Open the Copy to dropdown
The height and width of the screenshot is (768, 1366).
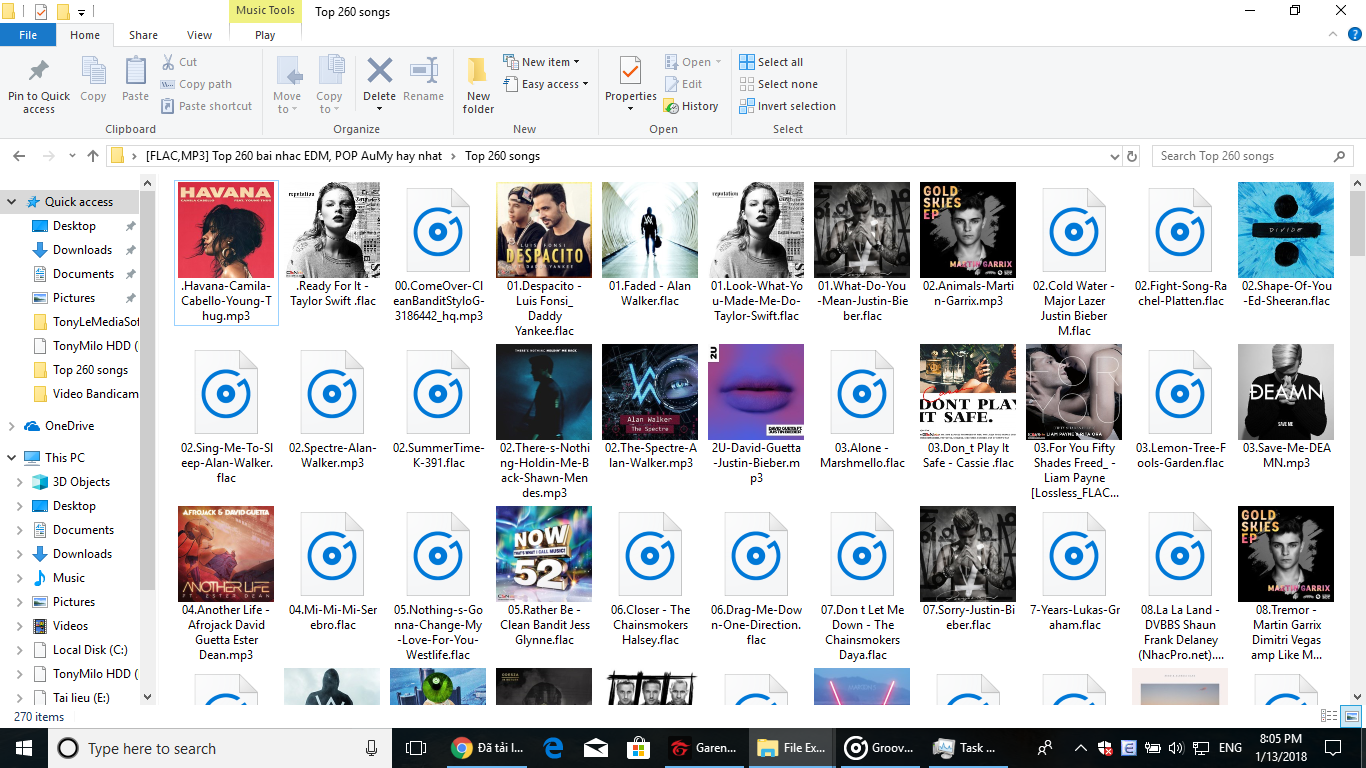pos(329,85)
